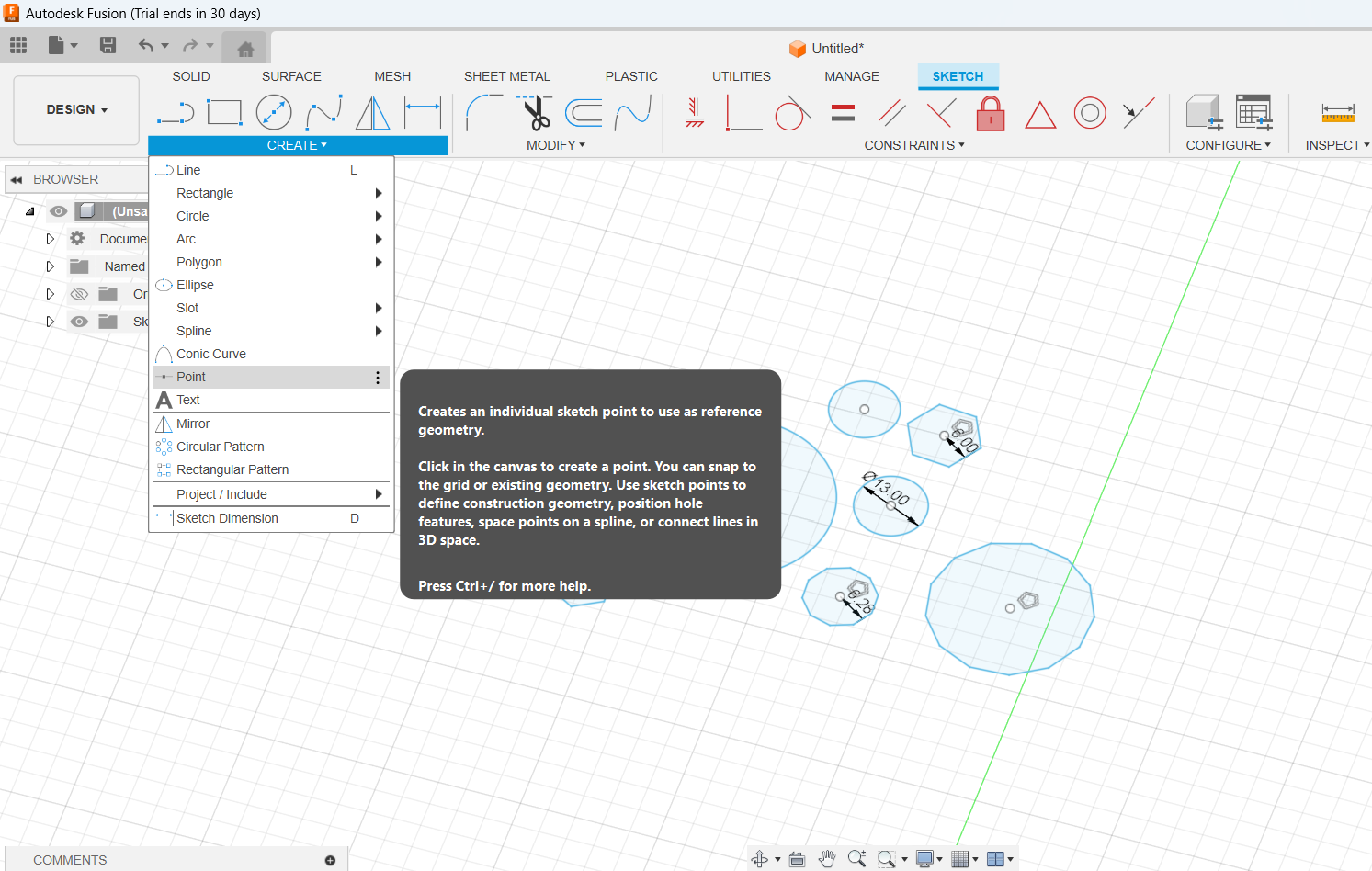Apply the Parallel constraint icon
1372x871 pixels.
coord(891,113)
